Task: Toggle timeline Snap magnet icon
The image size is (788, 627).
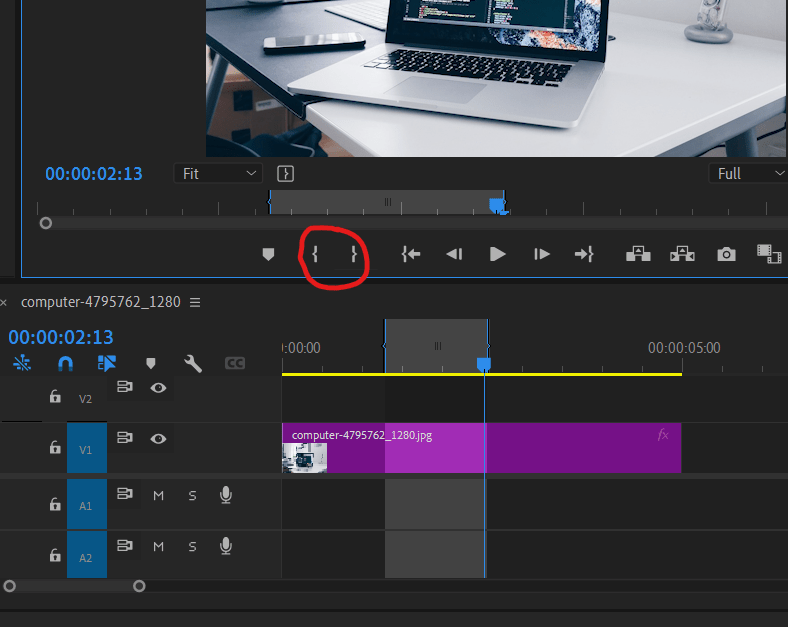Action: [65, 364]
